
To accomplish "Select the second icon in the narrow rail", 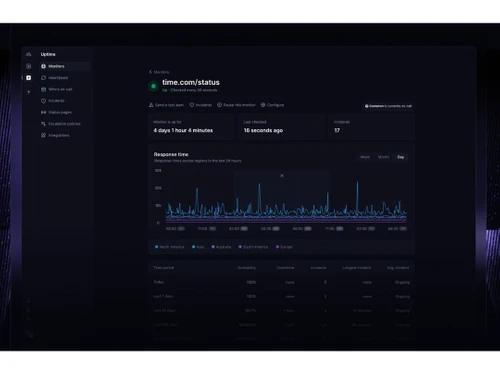I will tap(29, 66).
